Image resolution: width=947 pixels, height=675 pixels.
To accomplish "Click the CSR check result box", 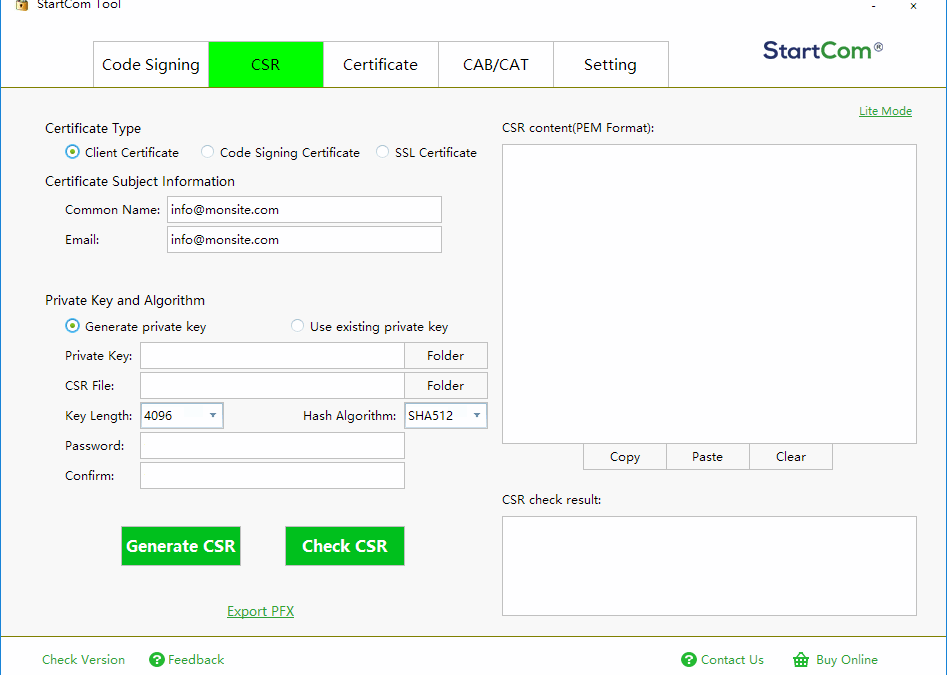I will point(709,566).
